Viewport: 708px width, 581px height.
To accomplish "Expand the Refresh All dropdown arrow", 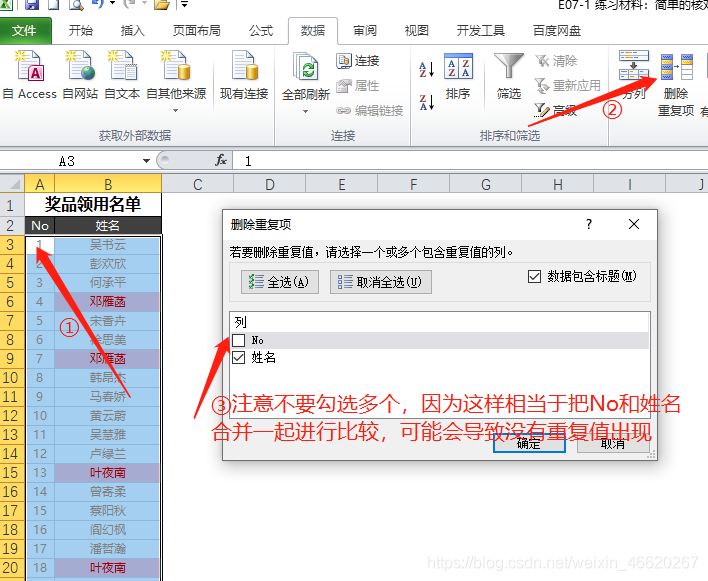I will (306, 111).
